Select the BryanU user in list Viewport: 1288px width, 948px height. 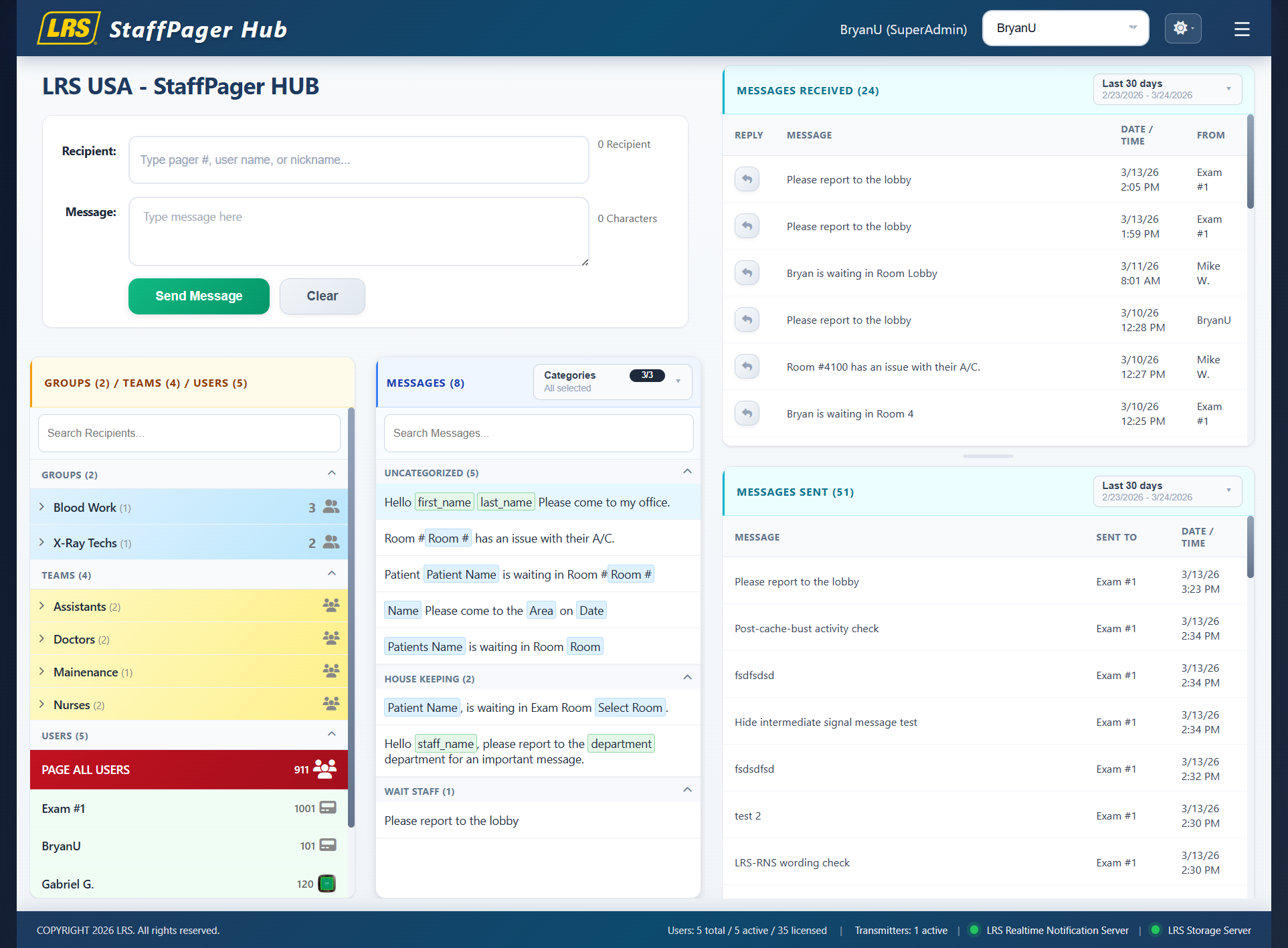189,846
